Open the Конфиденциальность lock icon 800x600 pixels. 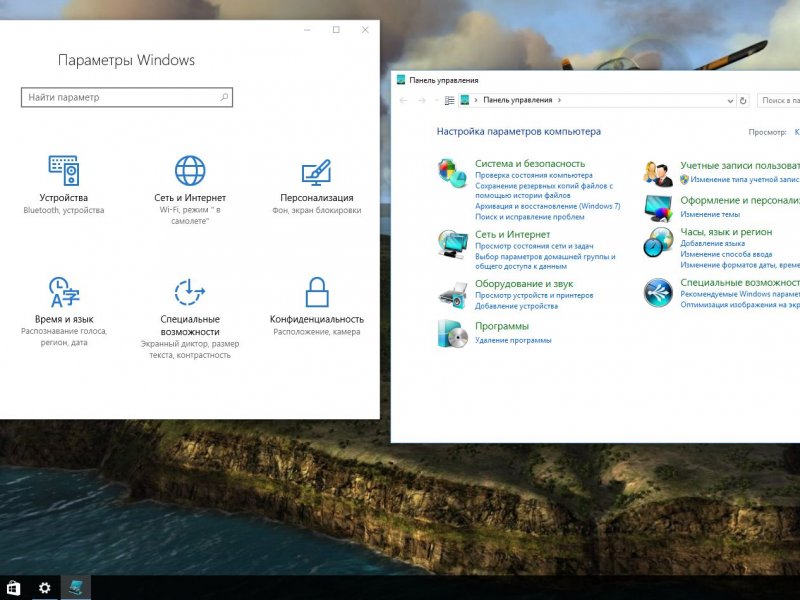click(317, 292)
